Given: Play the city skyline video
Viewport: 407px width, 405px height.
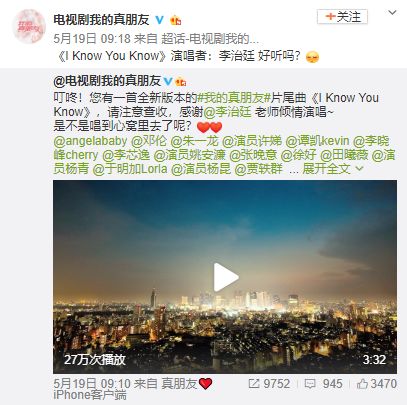Looking at the screenshot, I should click(x=226, y=277).
